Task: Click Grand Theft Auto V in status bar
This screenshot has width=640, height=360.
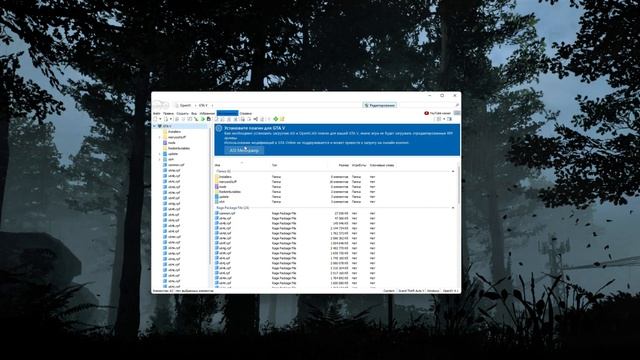Action: click(411, 291)
